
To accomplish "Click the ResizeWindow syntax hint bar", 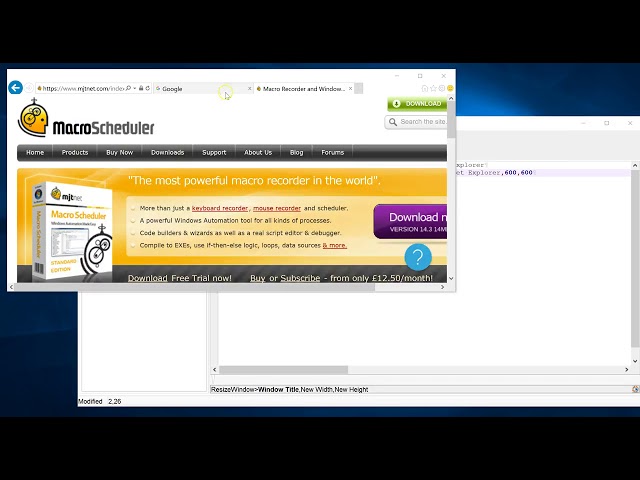I will pos(420,389).
